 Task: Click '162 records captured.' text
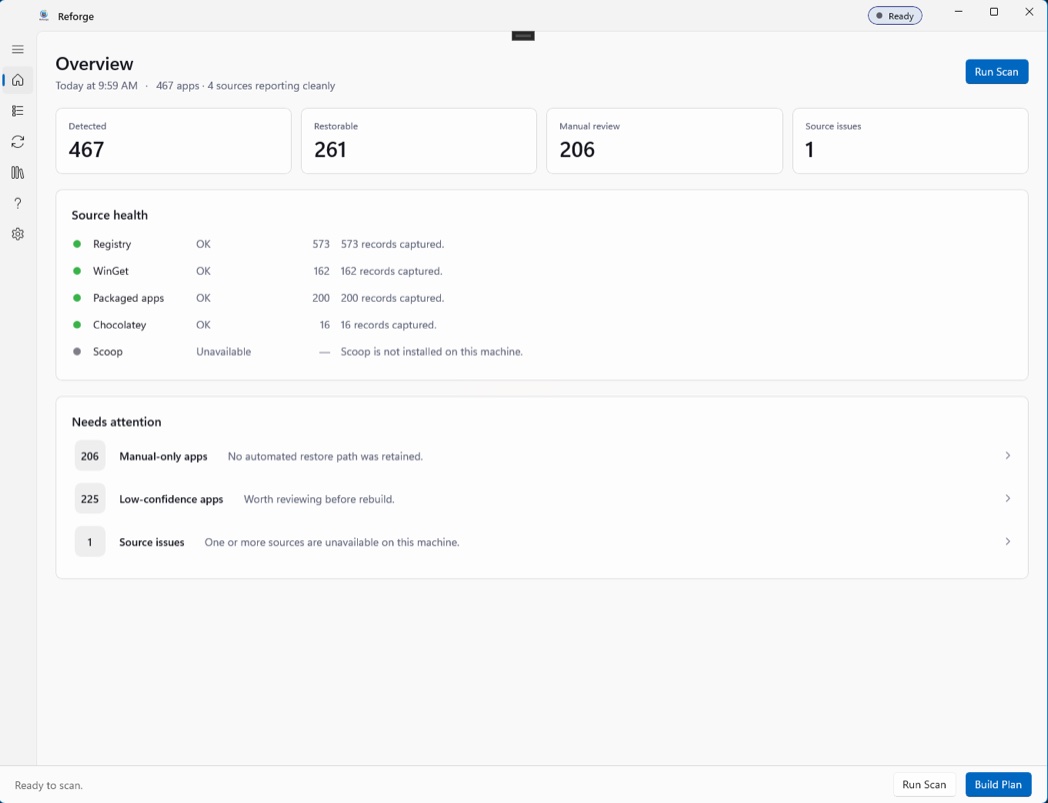tap(392, 271)
